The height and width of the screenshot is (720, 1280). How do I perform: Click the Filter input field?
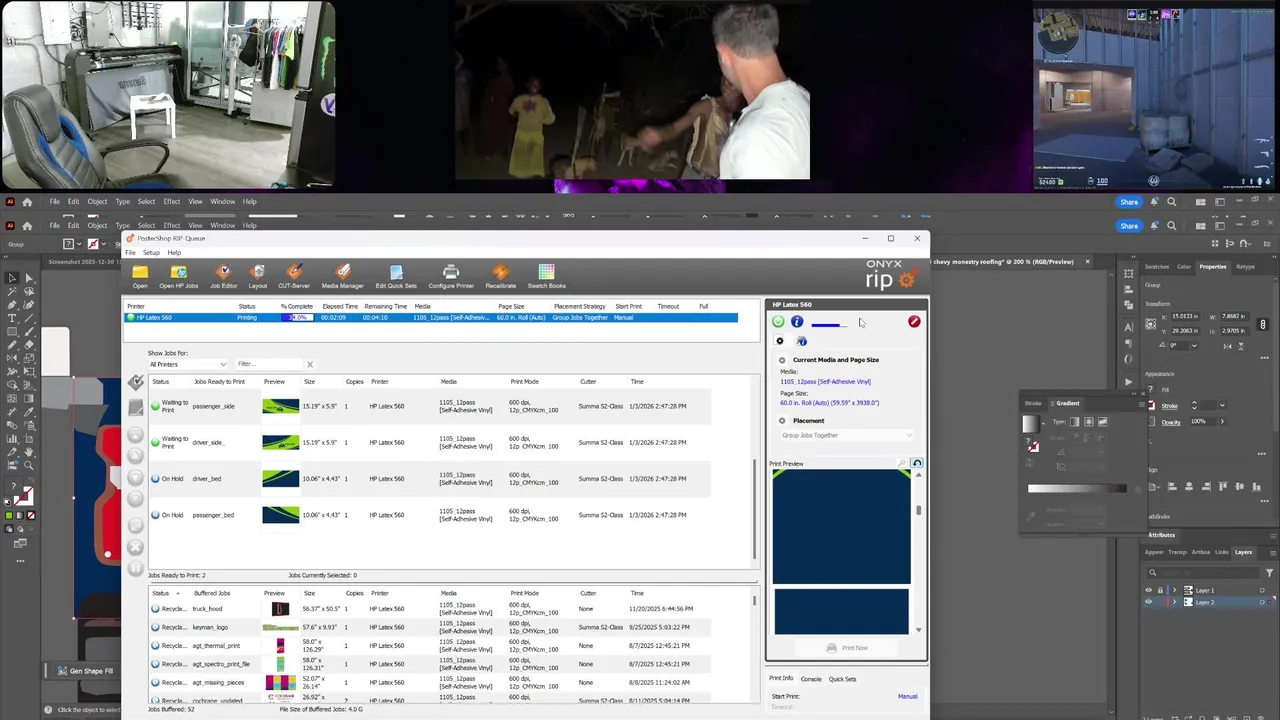[x=269, y=364]
